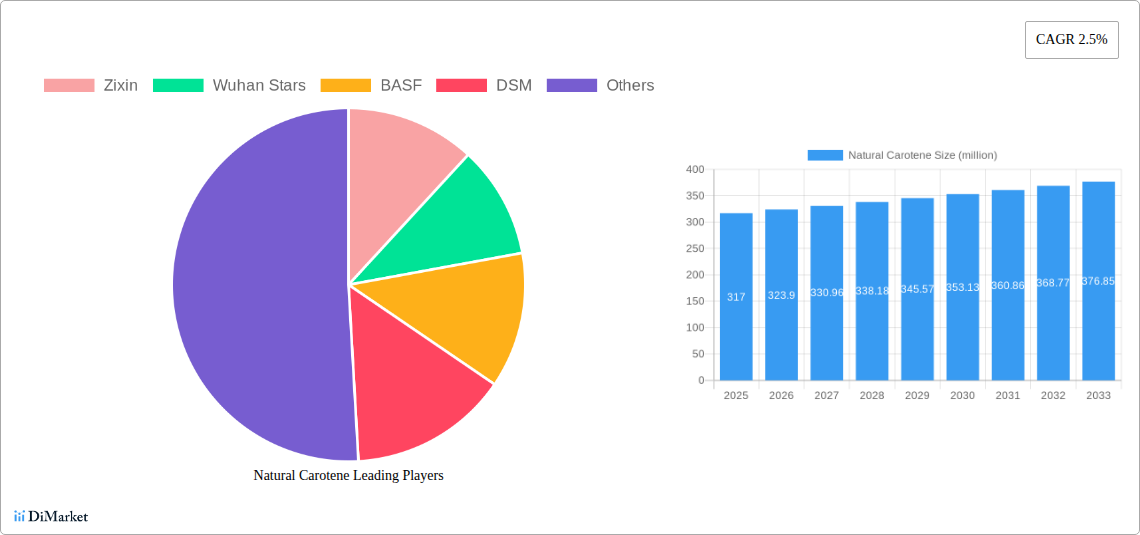1140x535 pixels.
Task: Click the 2031 bar showing 360.86
Action: coord(1008,285)
